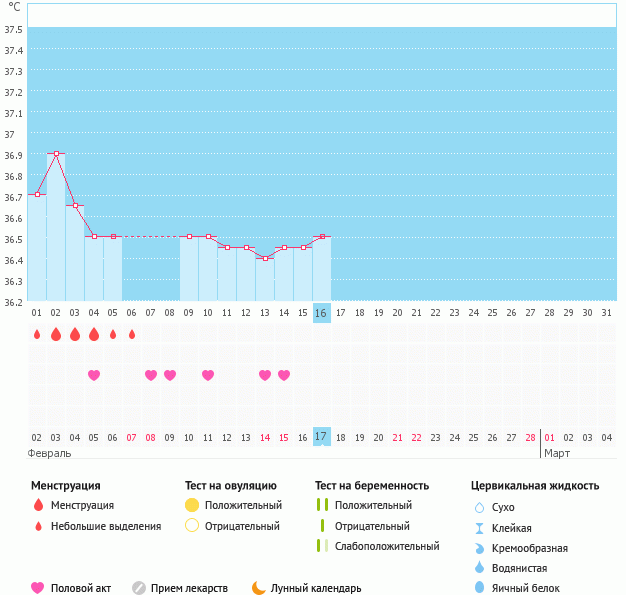
Task: Click the positive ovulation test yellow circle
Action: (x=192, y=506)
